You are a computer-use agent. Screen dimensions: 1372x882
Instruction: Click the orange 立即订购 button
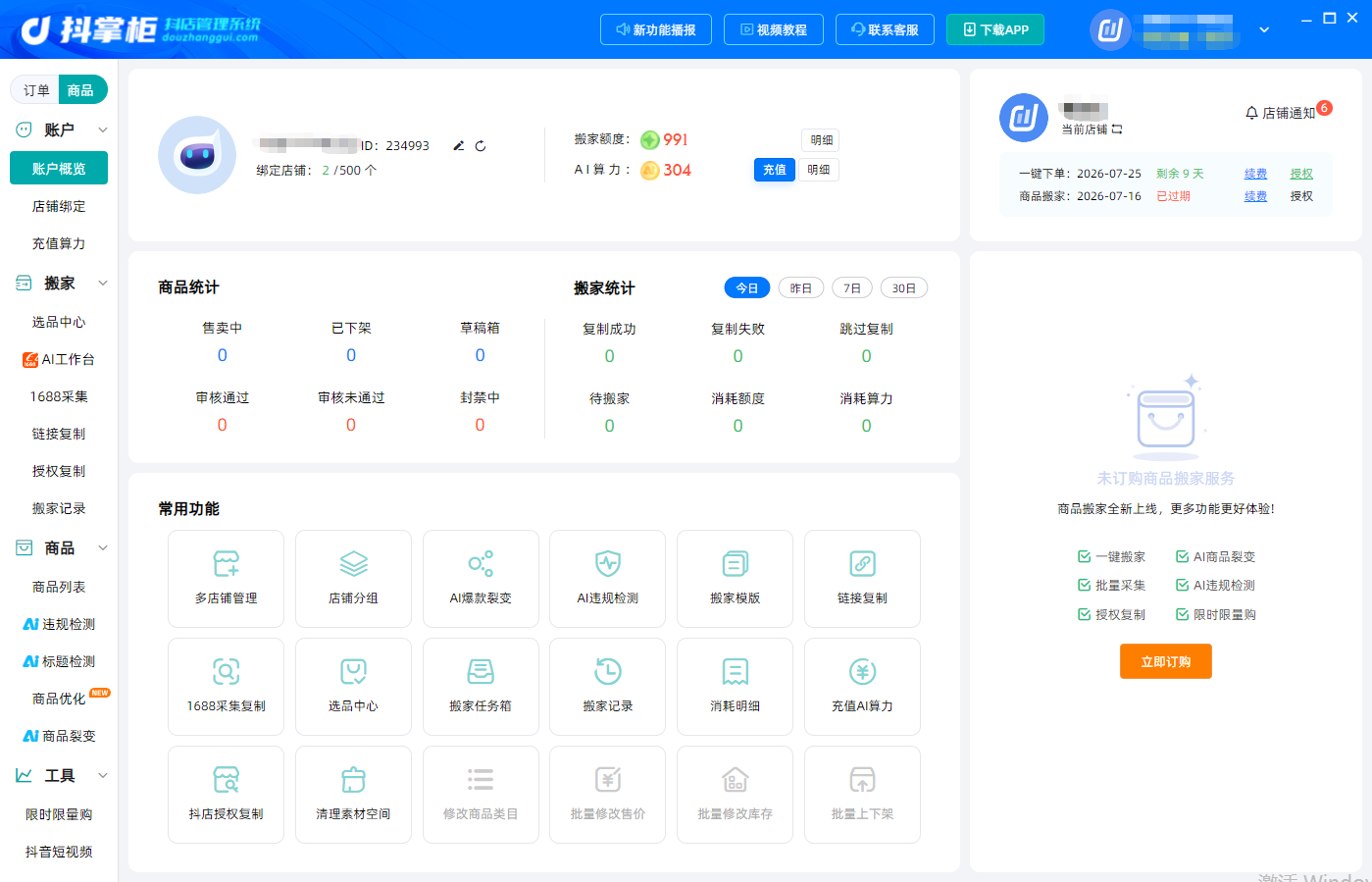click(1166, 661)
